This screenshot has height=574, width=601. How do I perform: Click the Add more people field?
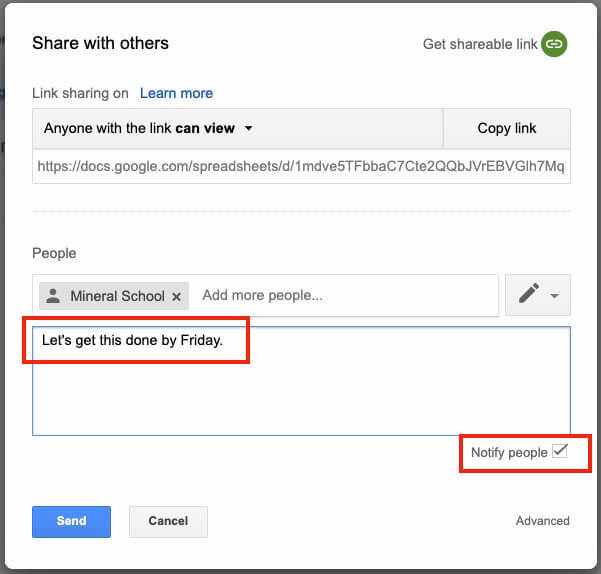(340, 296)
